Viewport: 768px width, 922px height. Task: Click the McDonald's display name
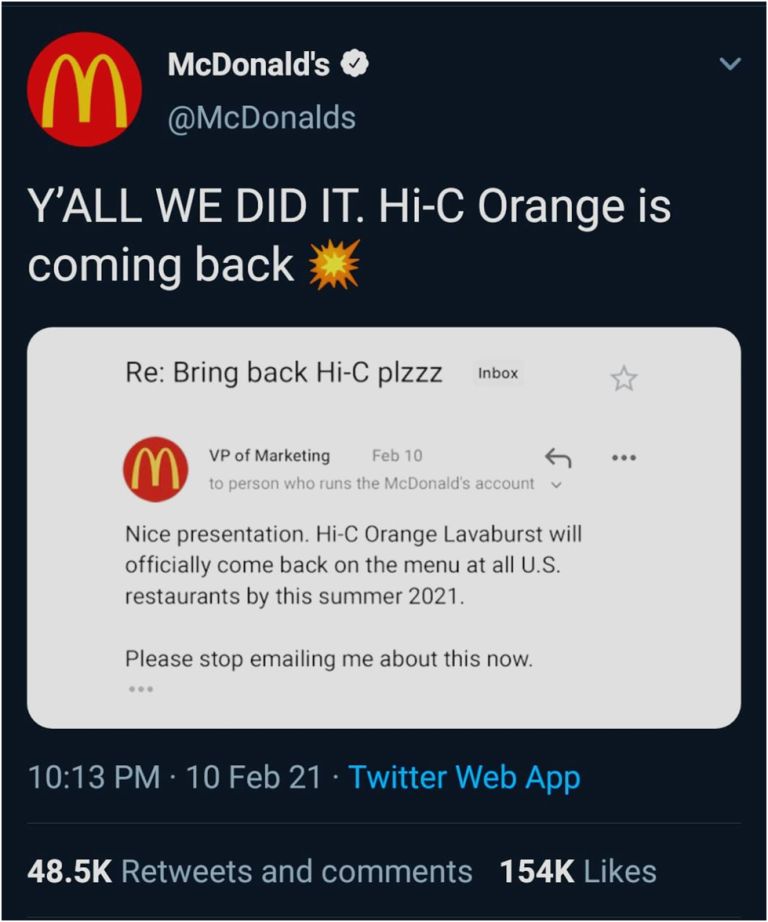[x=248, y=66]
